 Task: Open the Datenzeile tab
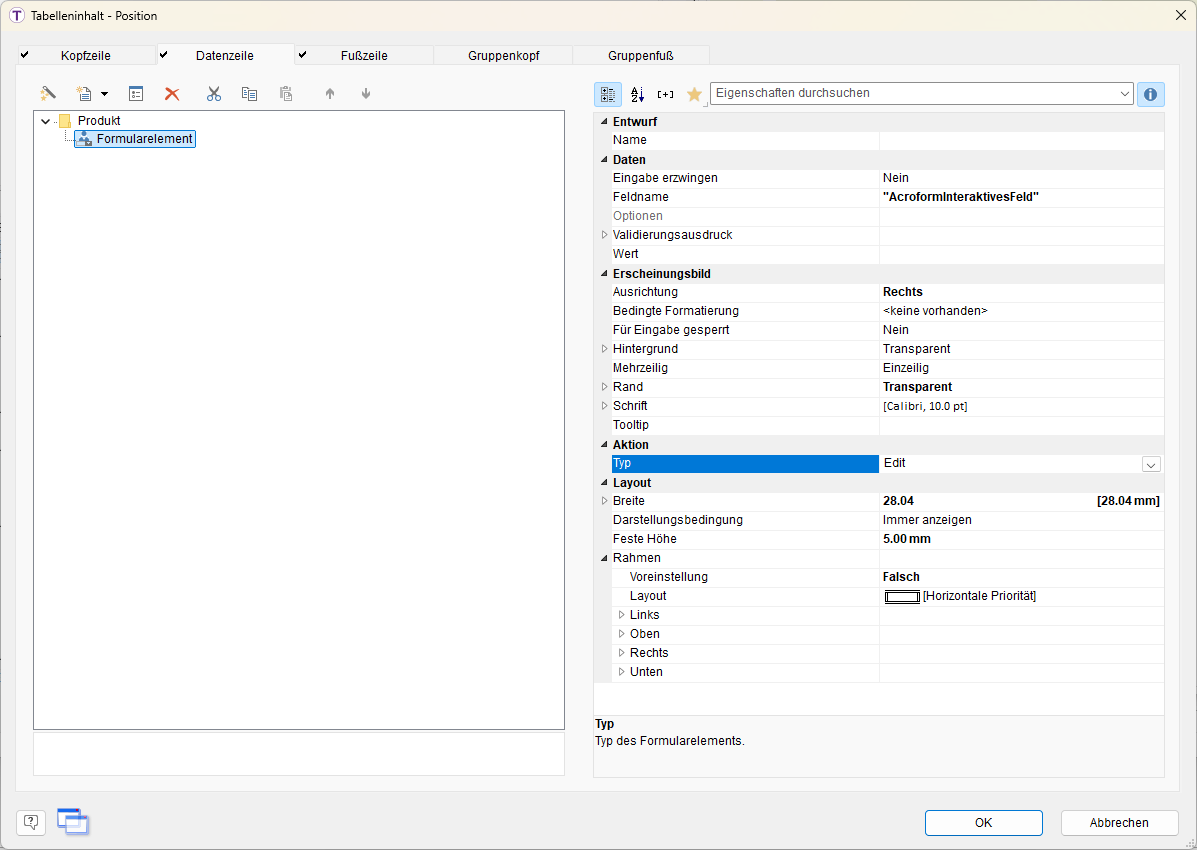(x=224, y=56)
